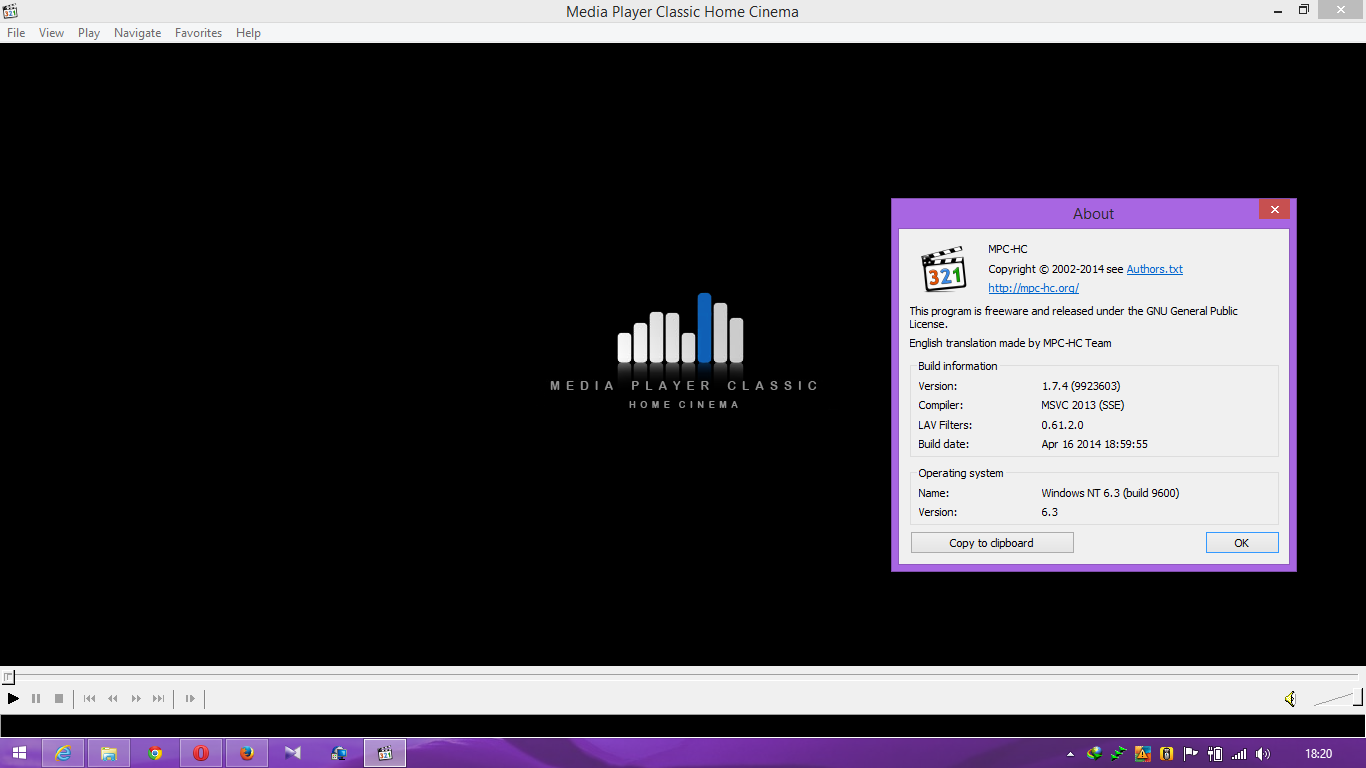Skip to next track button

159,699
